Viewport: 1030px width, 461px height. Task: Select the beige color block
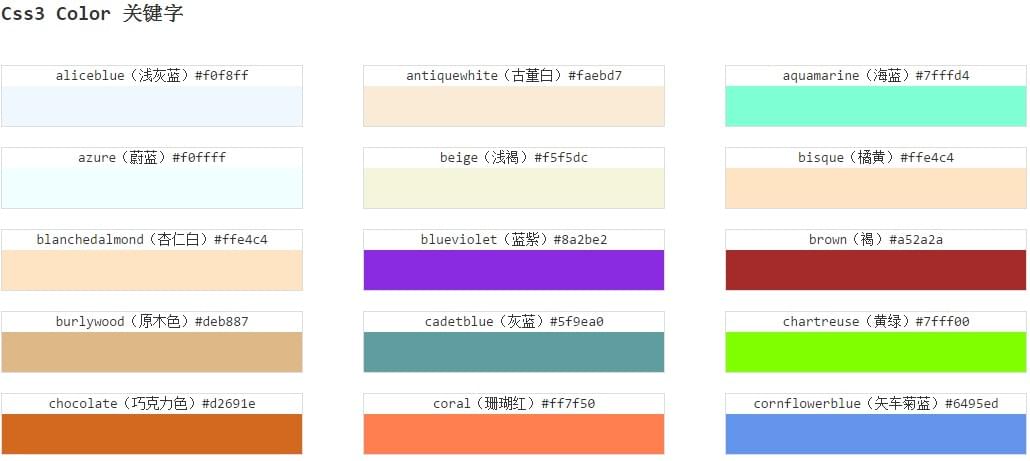514,188
